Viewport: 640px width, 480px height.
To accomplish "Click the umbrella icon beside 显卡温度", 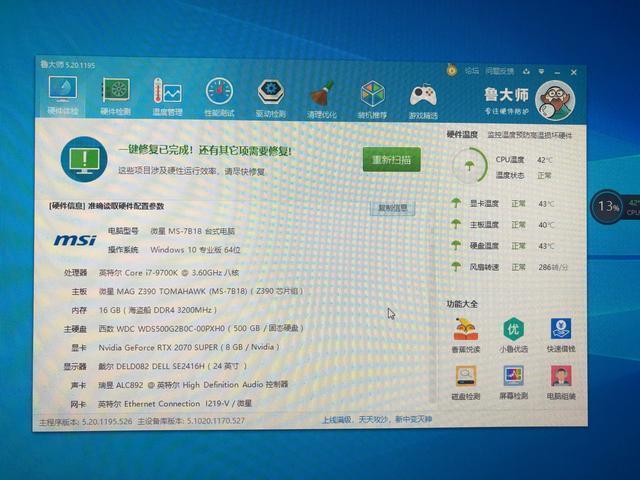I will point(456,202).
